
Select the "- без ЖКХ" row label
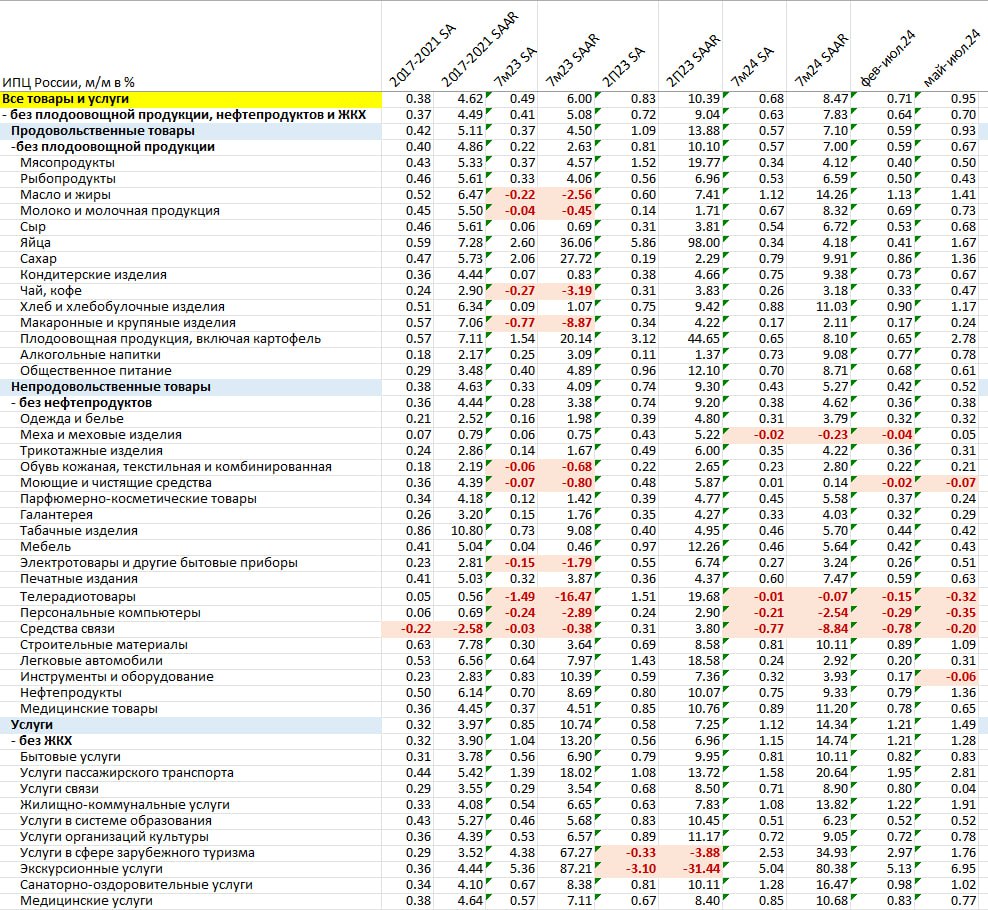(42, 741)
